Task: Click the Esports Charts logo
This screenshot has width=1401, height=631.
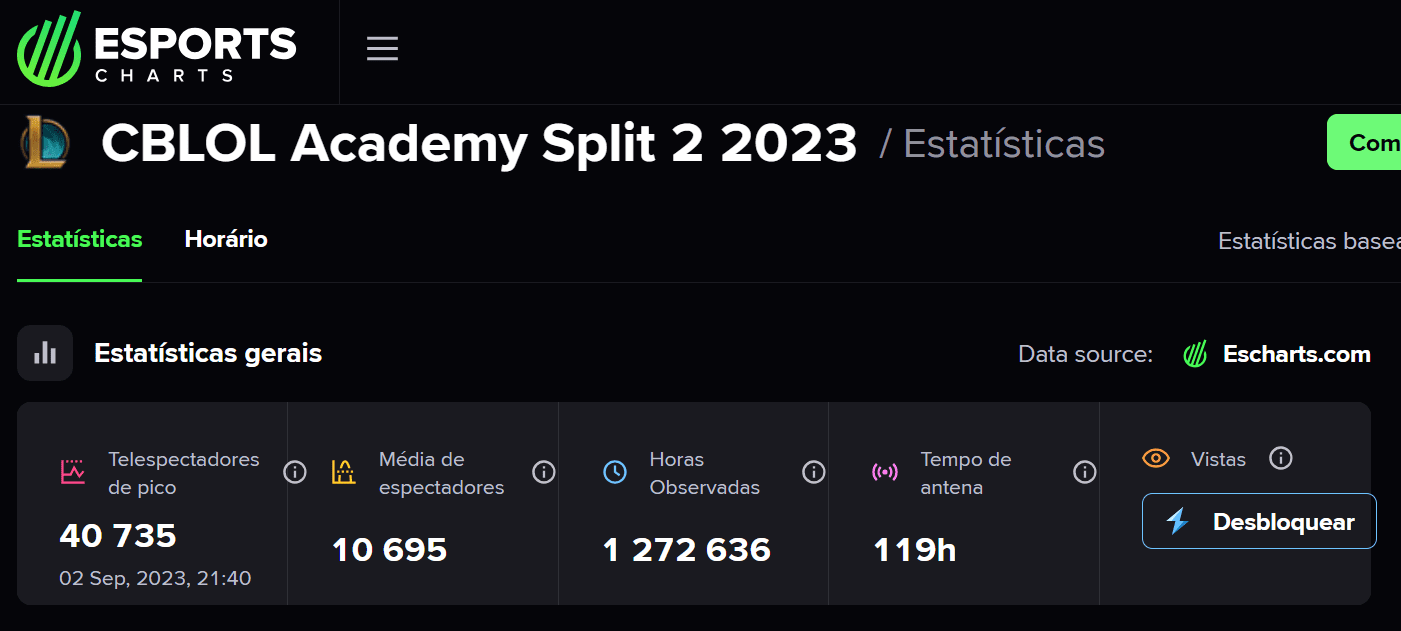Action: click(155, 50)
